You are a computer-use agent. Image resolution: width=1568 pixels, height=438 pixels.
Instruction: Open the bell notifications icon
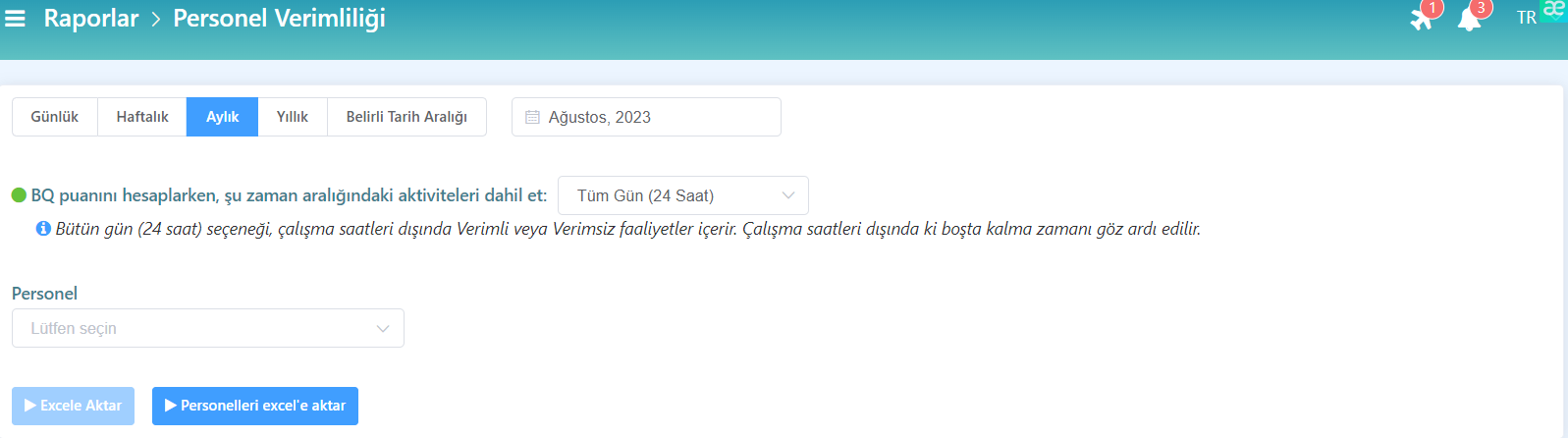1469,19
